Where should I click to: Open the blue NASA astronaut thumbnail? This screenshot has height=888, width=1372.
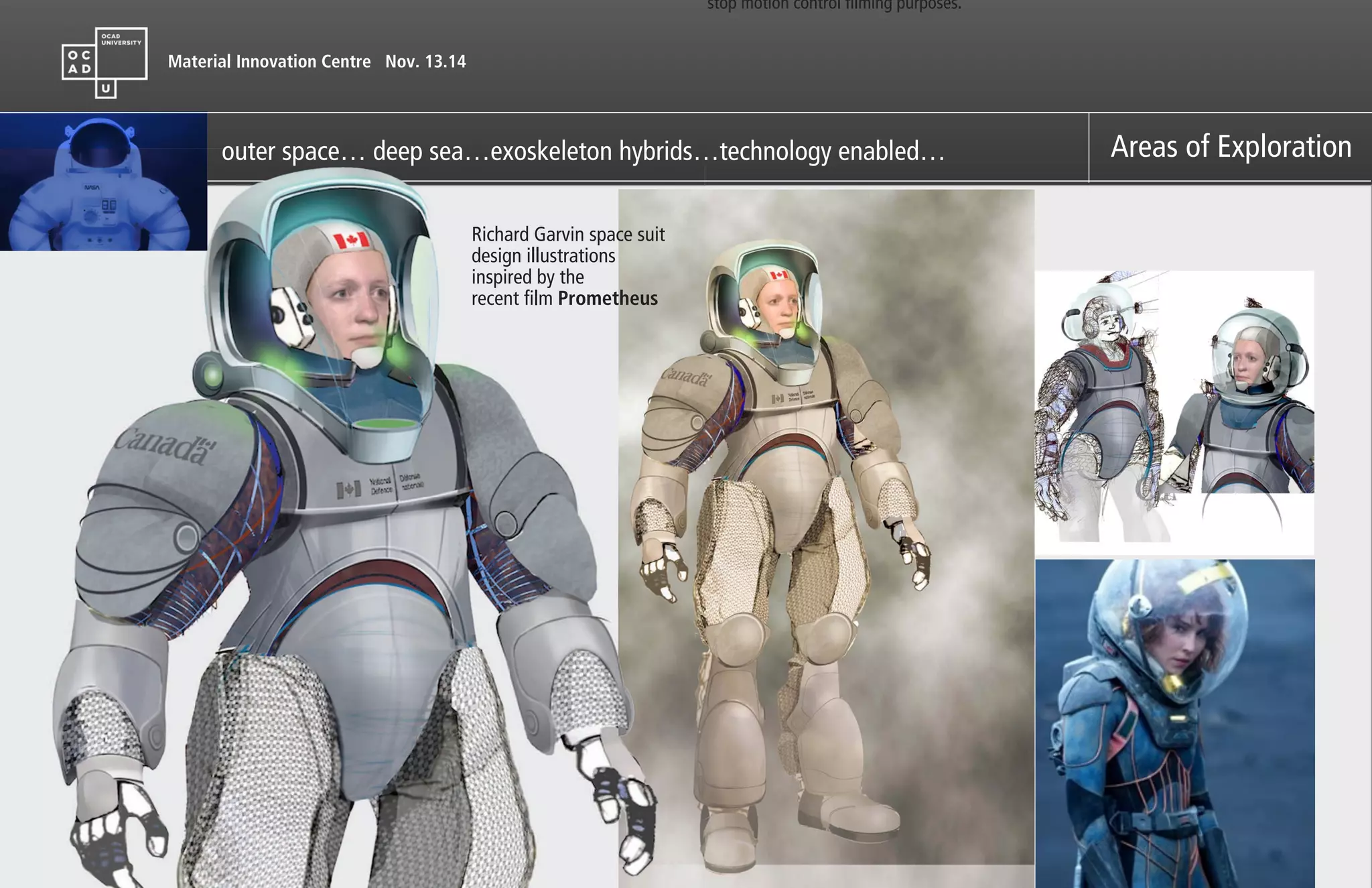click(103, 182)
